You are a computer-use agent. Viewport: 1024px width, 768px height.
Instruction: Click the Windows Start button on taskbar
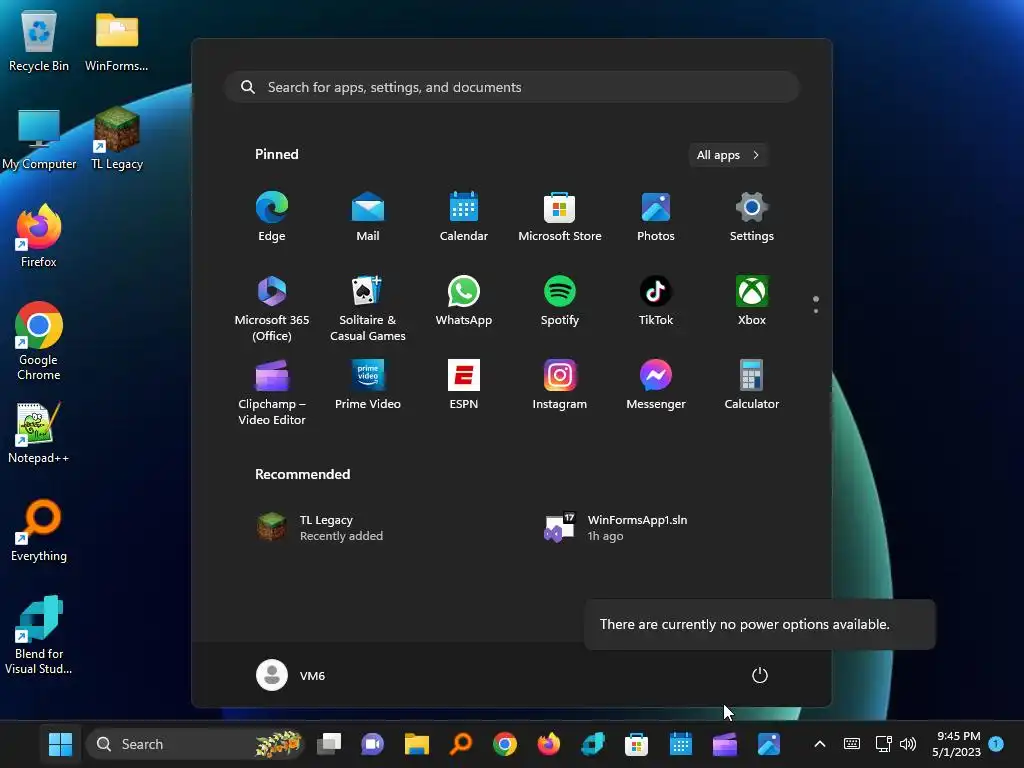[x=61, y=744]
